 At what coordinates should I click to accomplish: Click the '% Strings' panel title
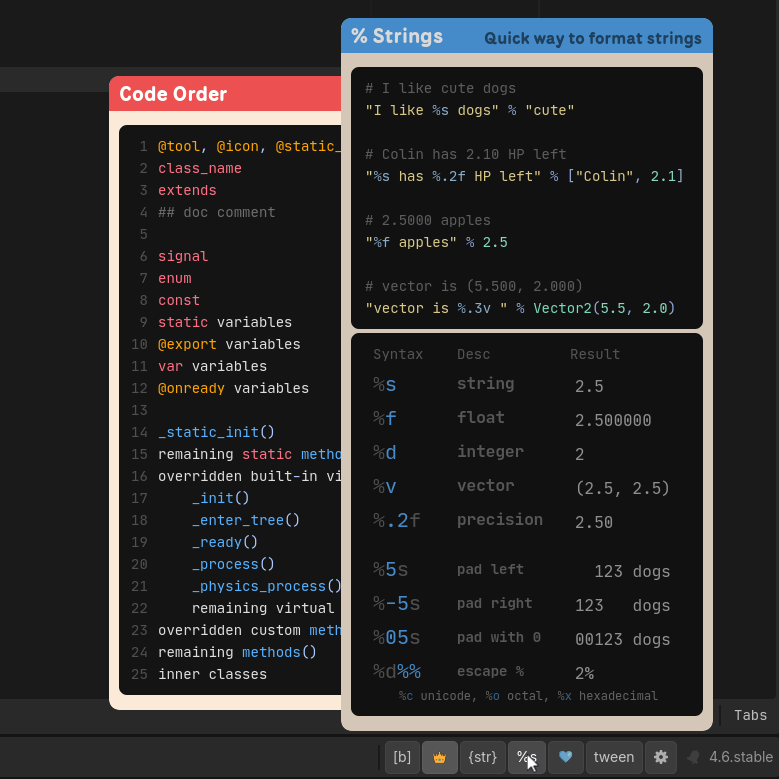397,36
